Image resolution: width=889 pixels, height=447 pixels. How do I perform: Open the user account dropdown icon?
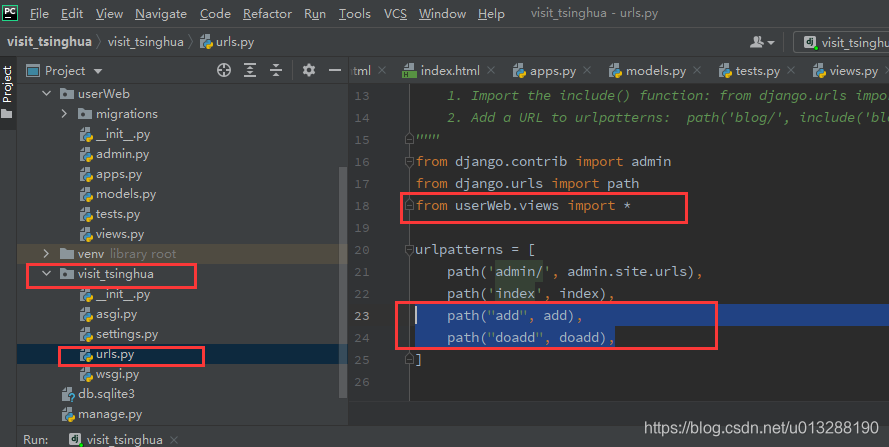coord(762,42)
